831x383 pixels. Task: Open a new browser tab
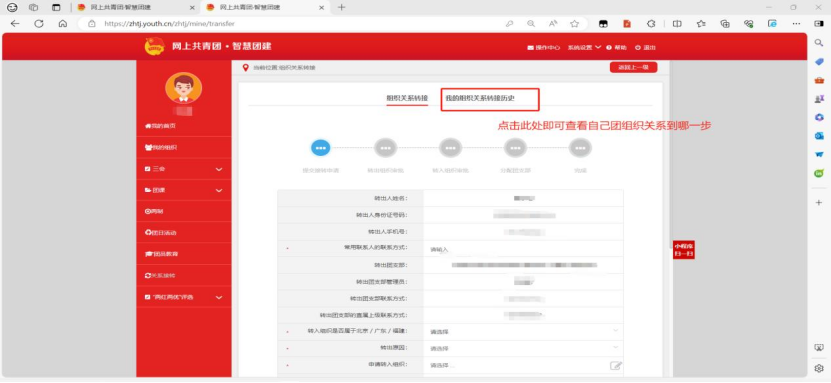click(341, 7)
